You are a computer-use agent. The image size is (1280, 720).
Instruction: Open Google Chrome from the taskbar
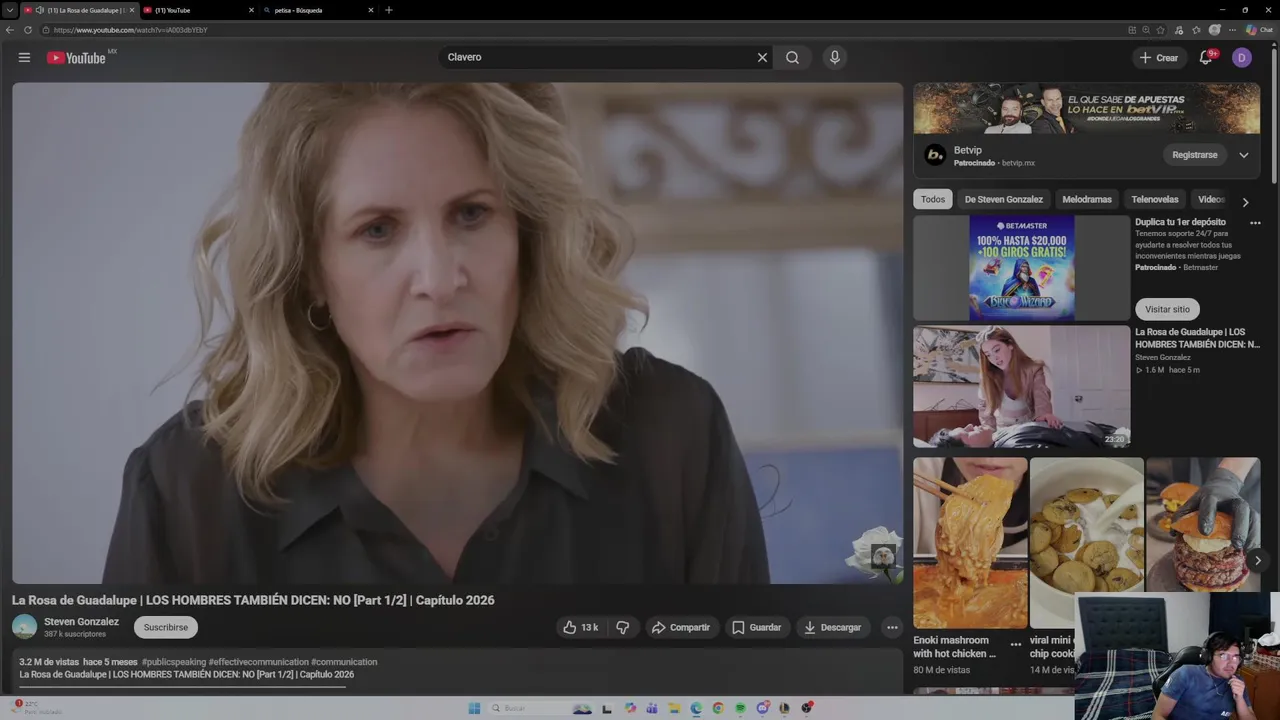click(718, 708)
